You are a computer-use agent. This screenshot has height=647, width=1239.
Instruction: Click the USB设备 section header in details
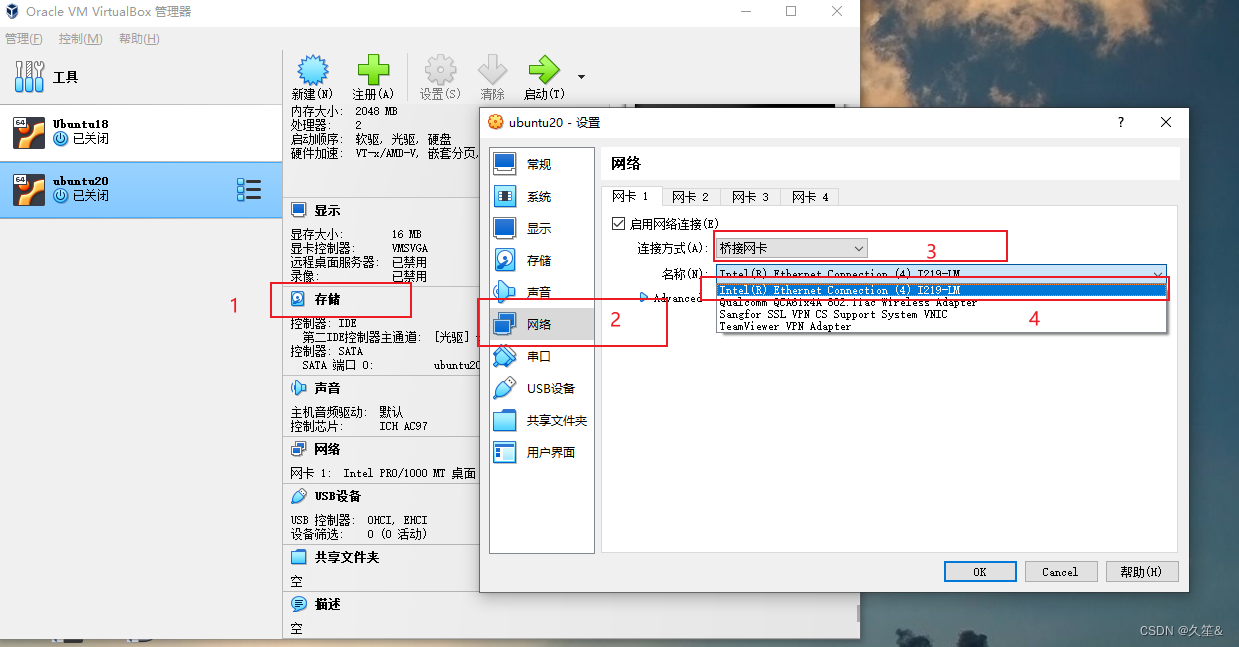point(326,496)
